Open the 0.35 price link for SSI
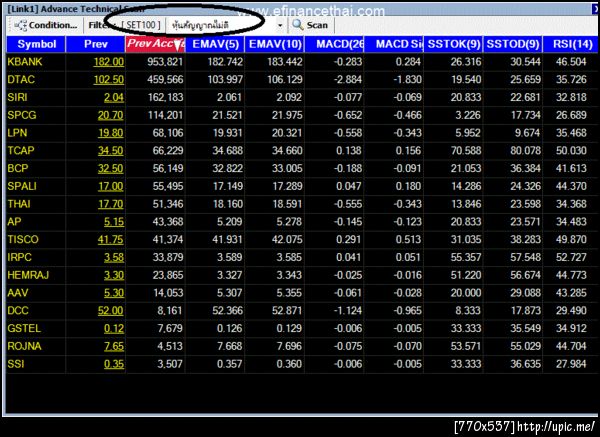The height and width of the screenshot is (437, 600). coord(114,364)
